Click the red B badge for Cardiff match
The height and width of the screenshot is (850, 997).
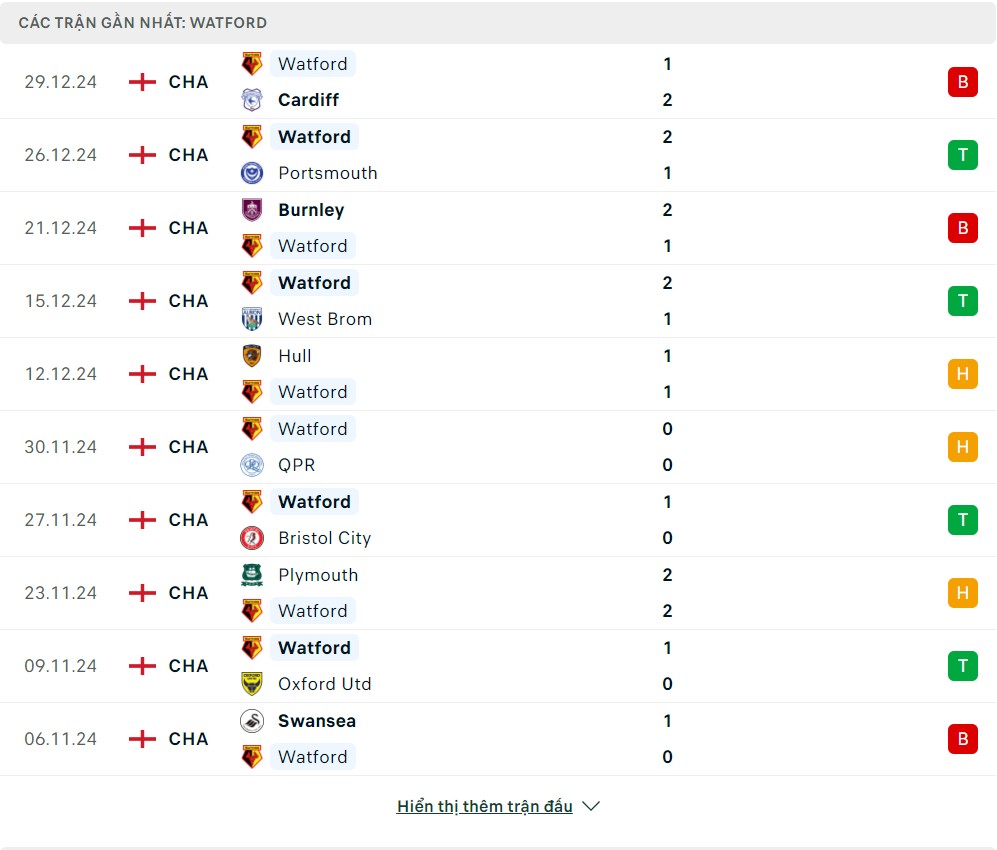pos(962,82)
